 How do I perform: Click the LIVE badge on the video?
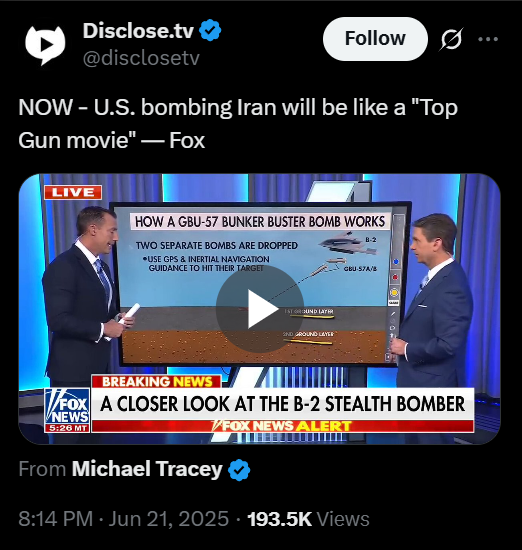[73, 192]
